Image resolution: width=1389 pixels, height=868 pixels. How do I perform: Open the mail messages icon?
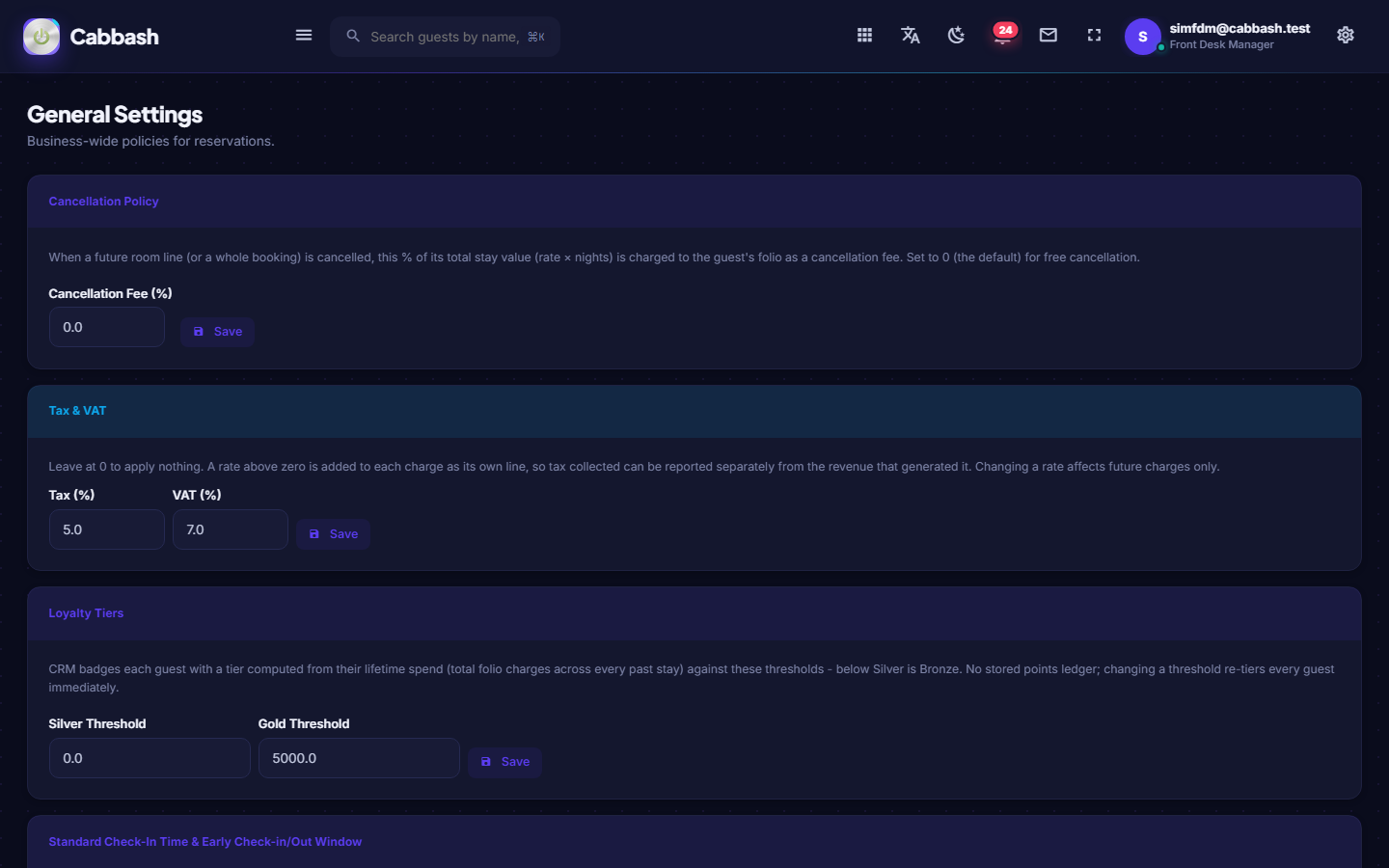click(x=1049, y=36)
